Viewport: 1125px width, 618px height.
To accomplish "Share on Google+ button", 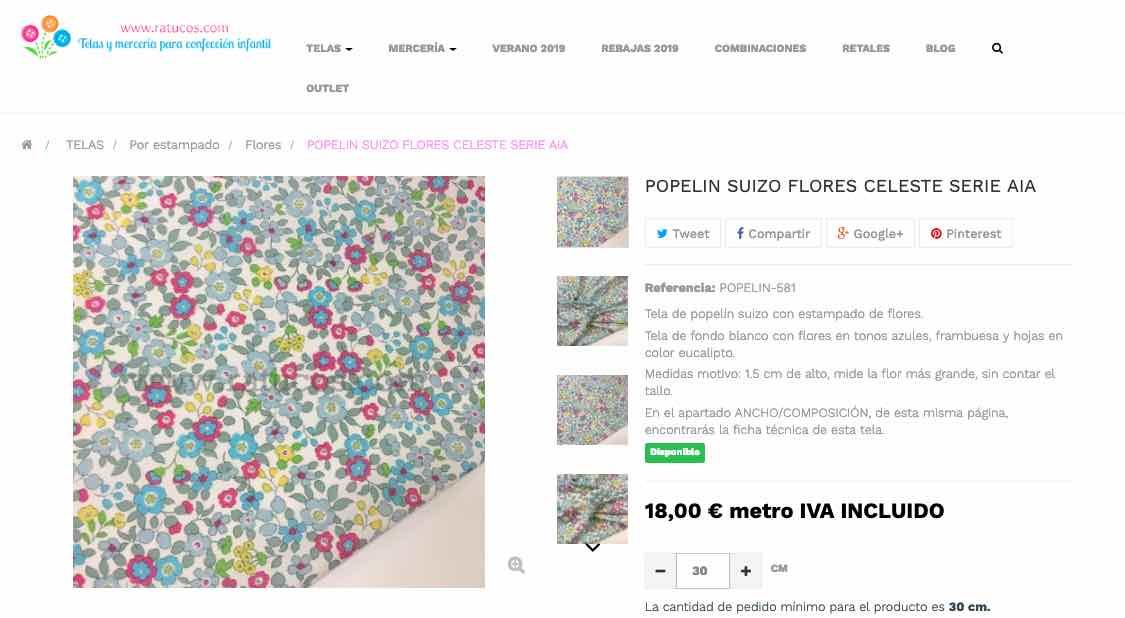I will click(870, 233).
